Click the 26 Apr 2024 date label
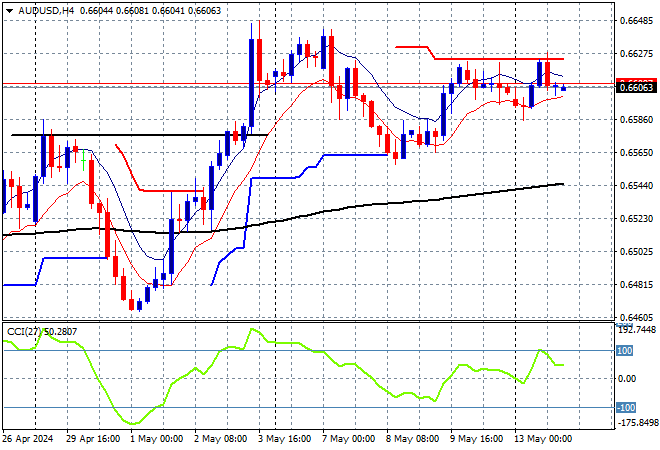This screenshot has width=660, height=450. point(28,439)
